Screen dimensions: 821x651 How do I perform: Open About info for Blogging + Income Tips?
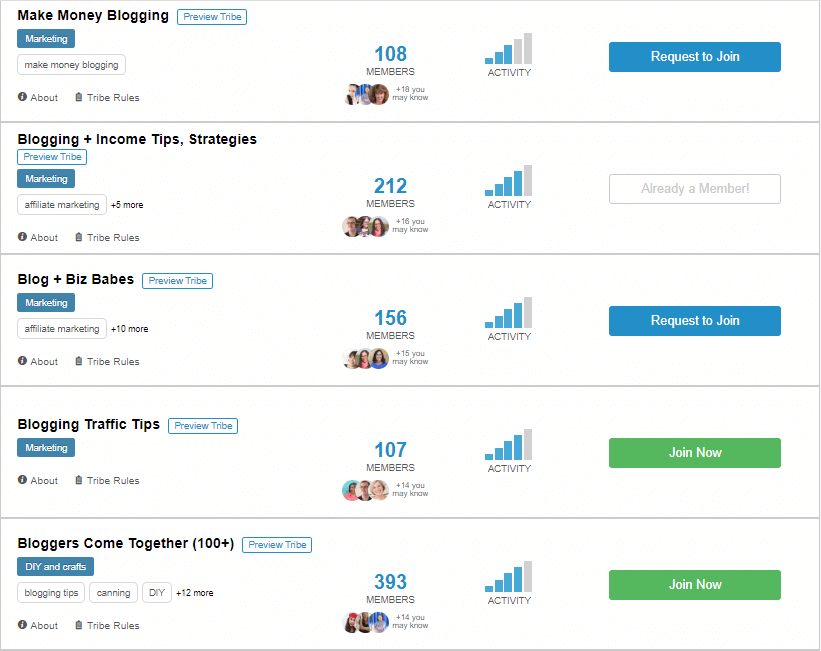[38, 237]
